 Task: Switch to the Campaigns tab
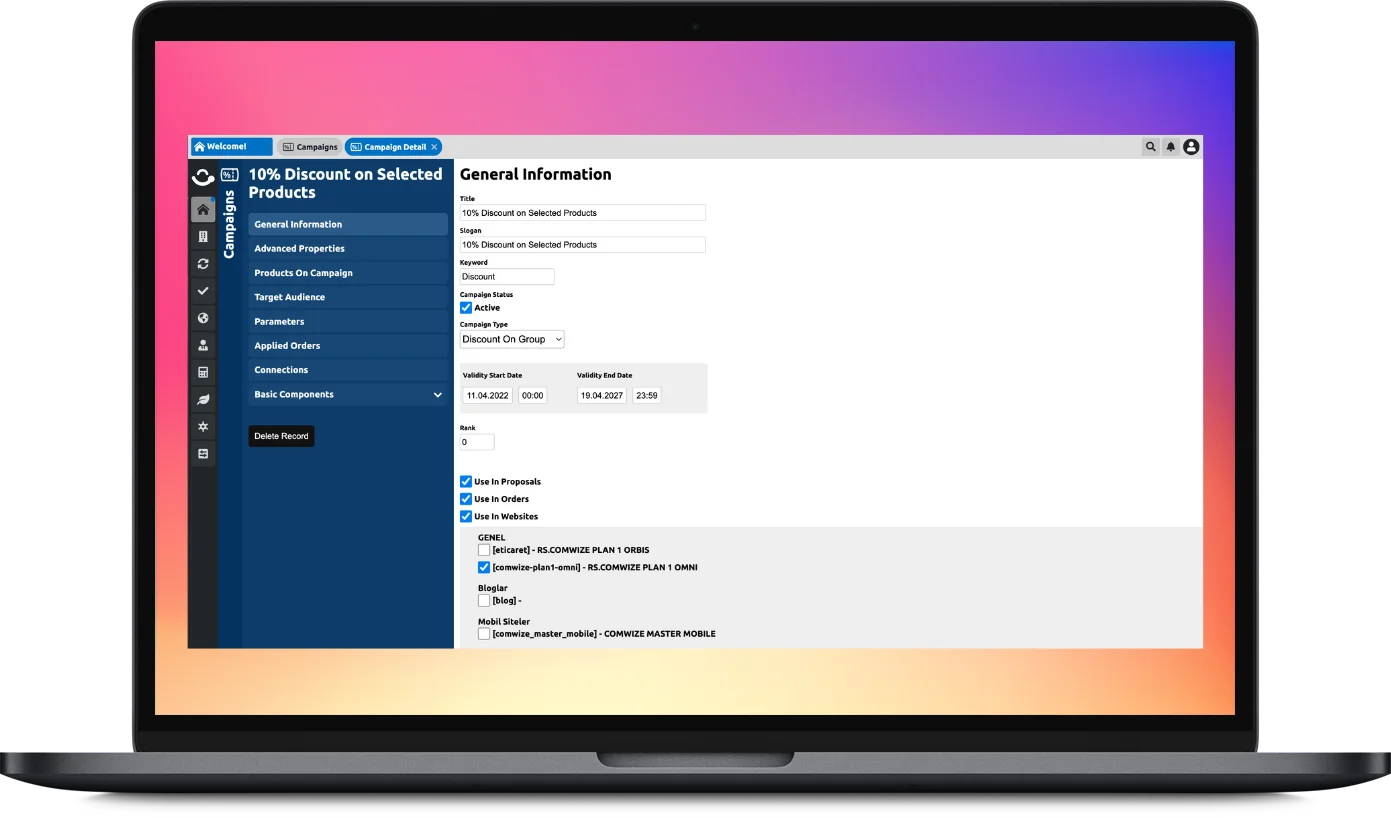pyautogui.click(x=310, y=147)
